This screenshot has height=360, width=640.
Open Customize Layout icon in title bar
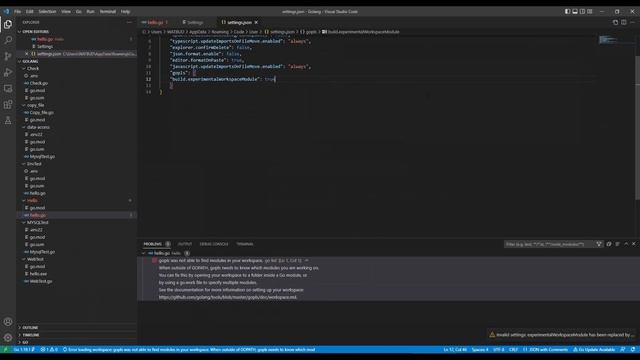[590, 11]
